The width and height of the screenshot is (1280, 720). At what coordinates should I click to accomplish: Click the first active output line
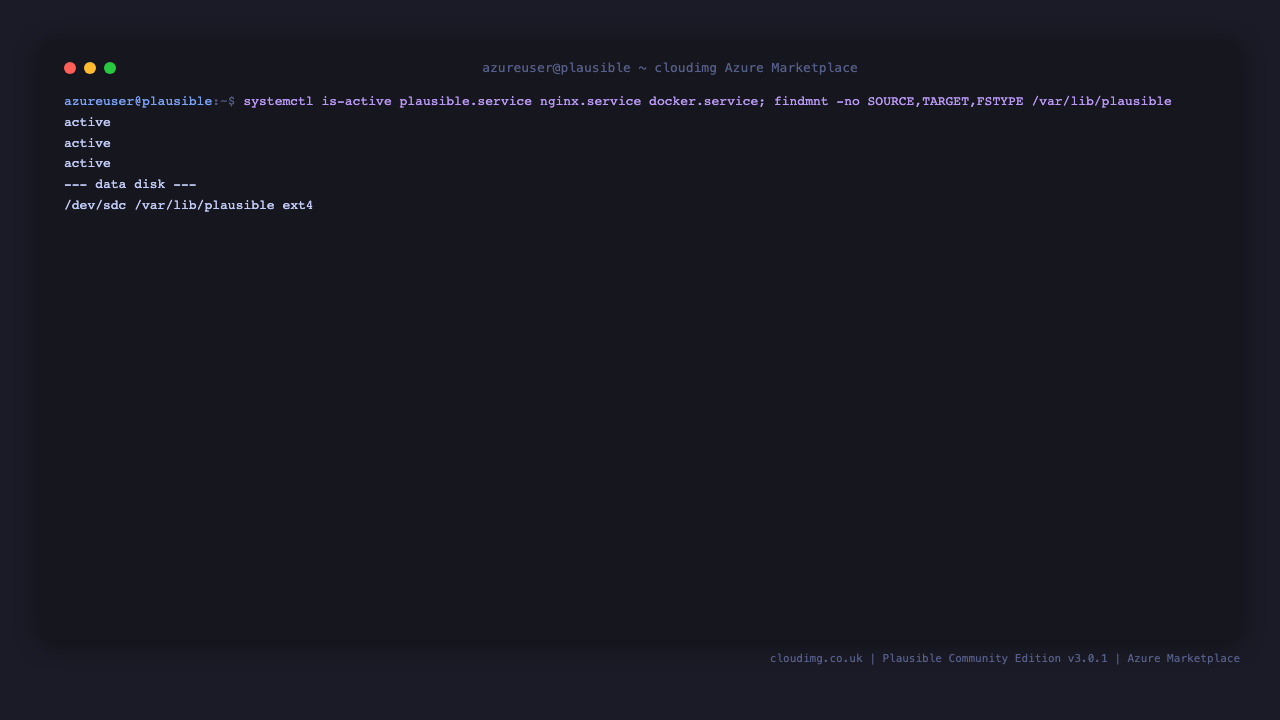pos(87,122)
